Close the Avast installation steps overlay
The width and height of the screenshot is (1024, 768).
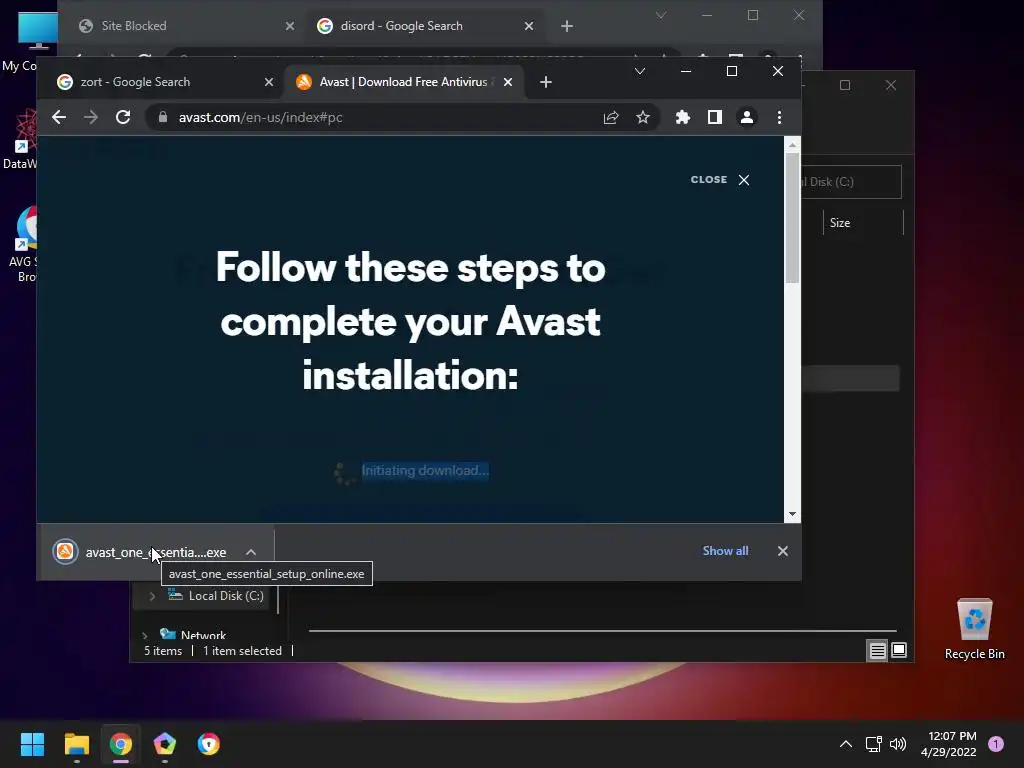pyautogui.click(x=720, y=180)
